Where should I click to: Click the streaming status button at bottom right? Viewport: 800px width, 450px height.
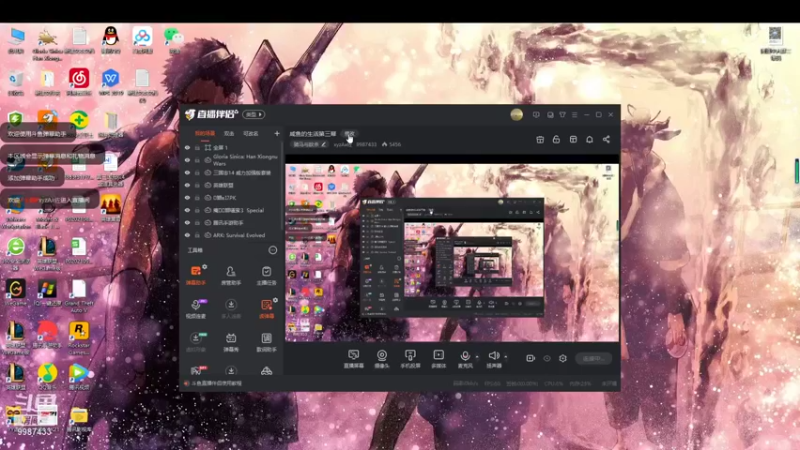click(x=593, y=358)
